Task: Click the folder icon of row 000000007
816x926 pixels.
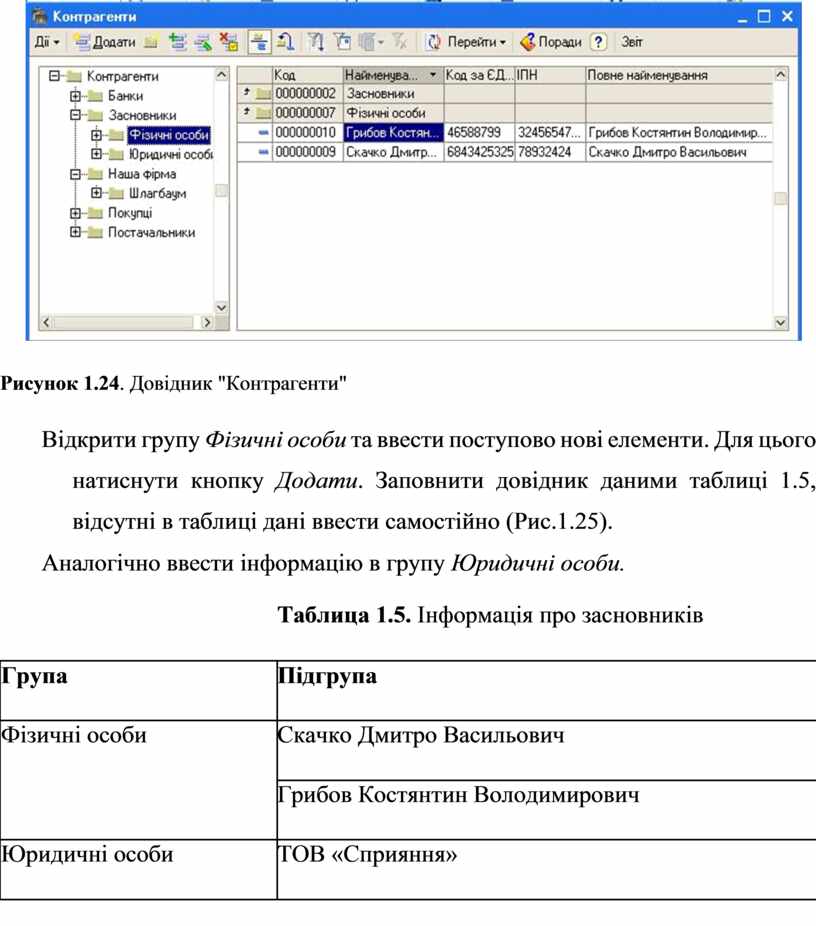Action: [x=263, y=112]
